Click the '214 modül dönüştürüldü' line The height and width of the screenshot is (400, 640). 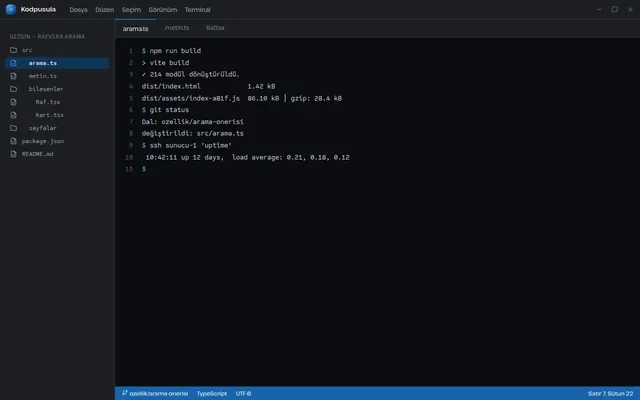[191, 74]
